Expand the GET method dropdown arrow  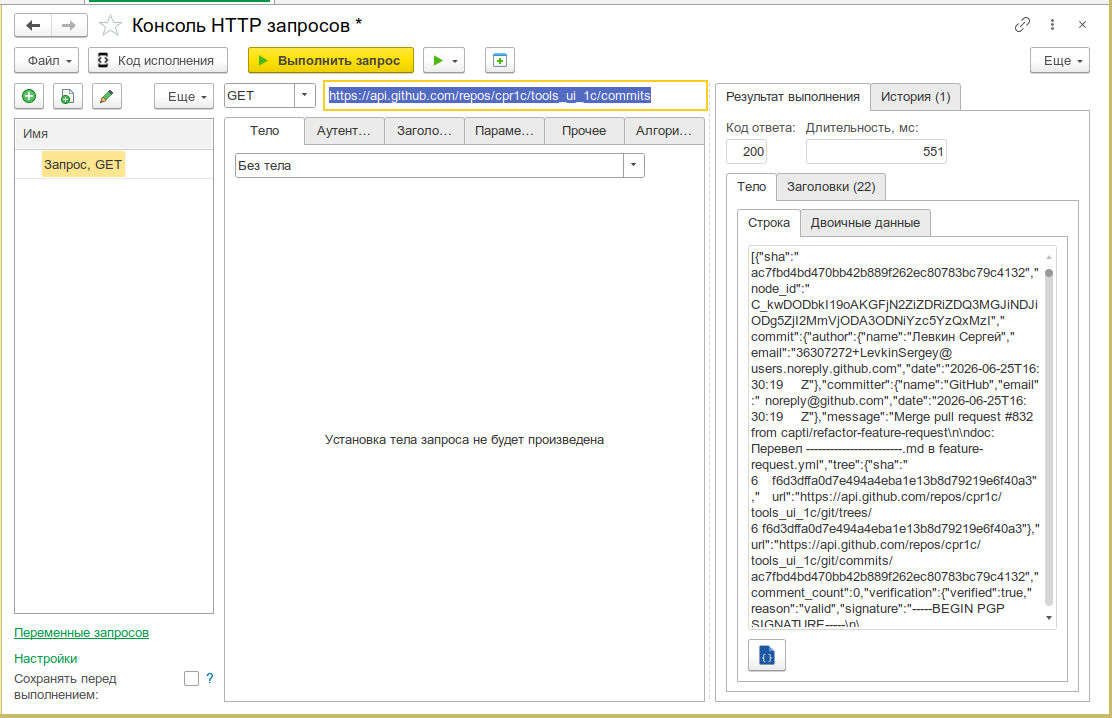[305, 95]
